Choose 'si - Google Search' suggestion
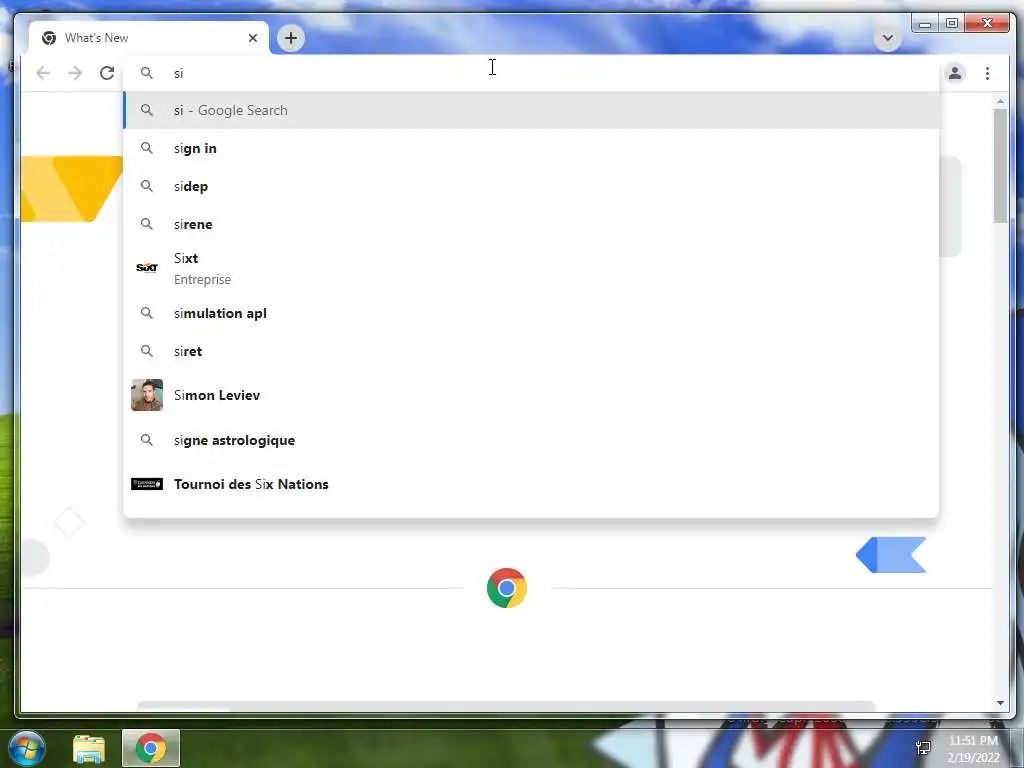Screen dimensions: 1024x768 (531, 110)
